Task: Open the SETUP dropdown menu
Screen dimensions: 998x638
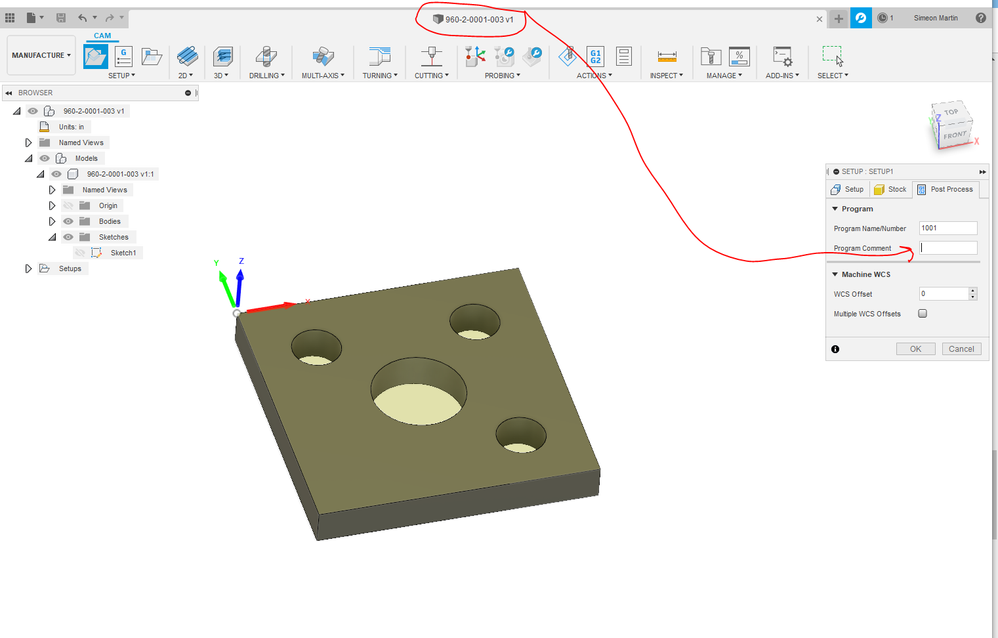Action: click(x=122, y=75)
